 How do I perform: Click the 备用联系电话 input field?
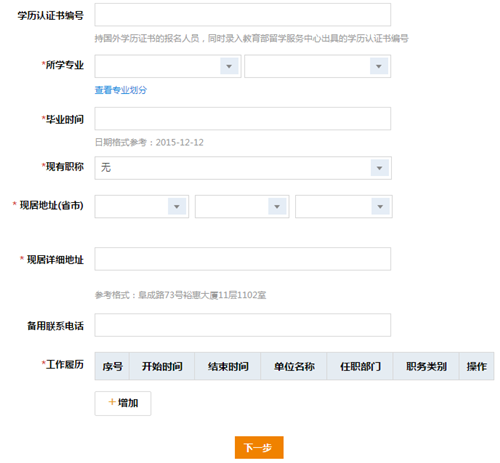tap(242, 325)
